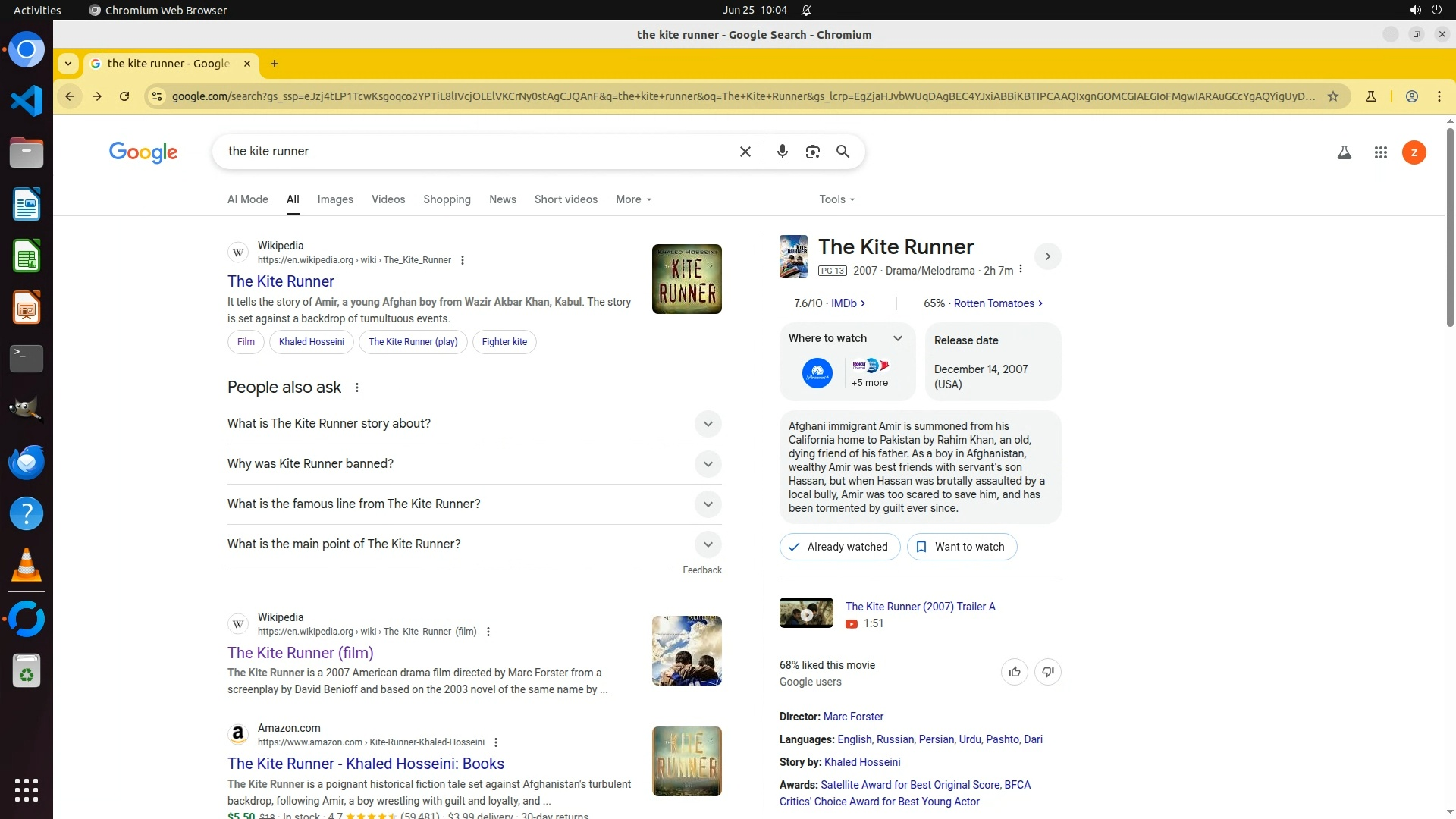Click the thumbs down dislike icon
Image resolution: width=1456 pixels, height=819 pixels.
pyautogui.click(x=1047, y=672)
